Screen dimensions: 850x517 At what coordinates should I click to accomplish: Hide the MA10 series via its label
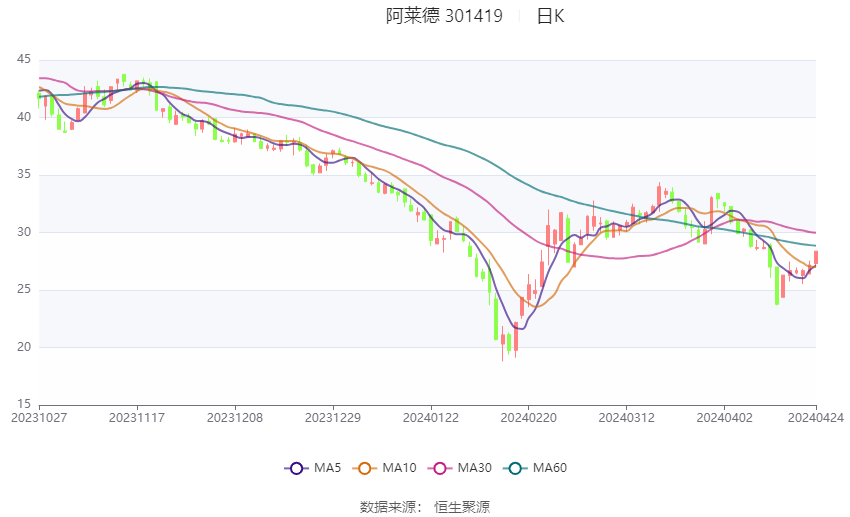point(400,467)
